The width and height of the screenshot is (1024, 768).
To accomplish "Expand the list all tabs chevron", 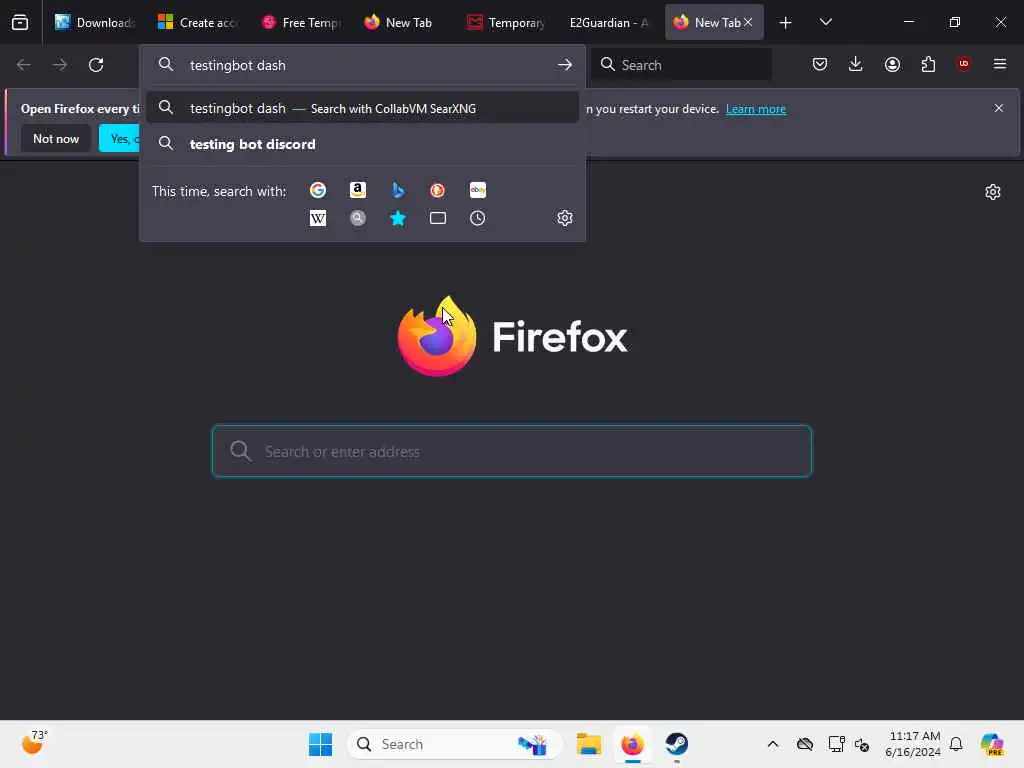I will [825, 22].
